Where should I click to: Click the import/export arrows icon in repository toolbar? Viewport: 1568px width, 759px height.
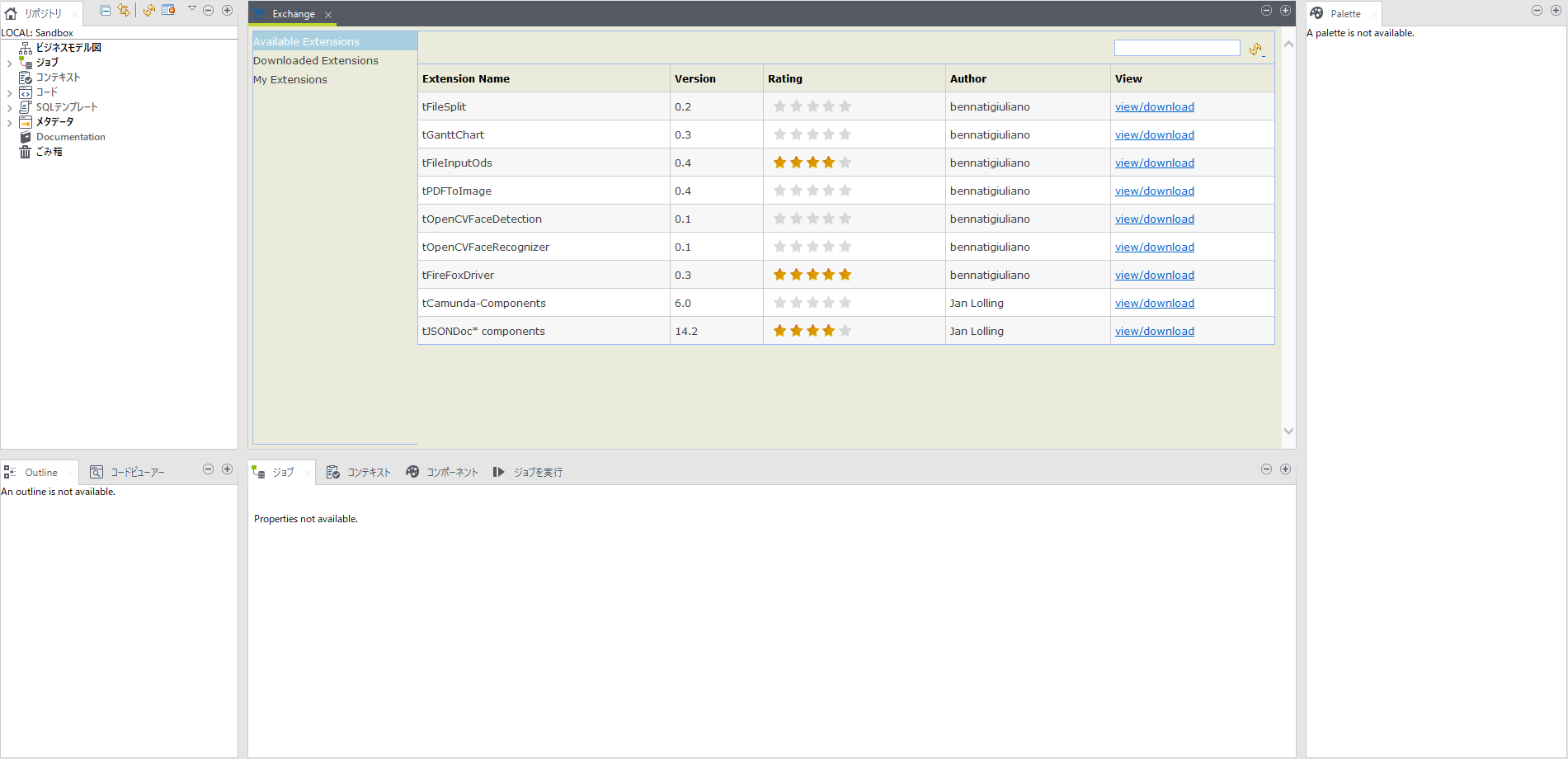pos(125,11)
